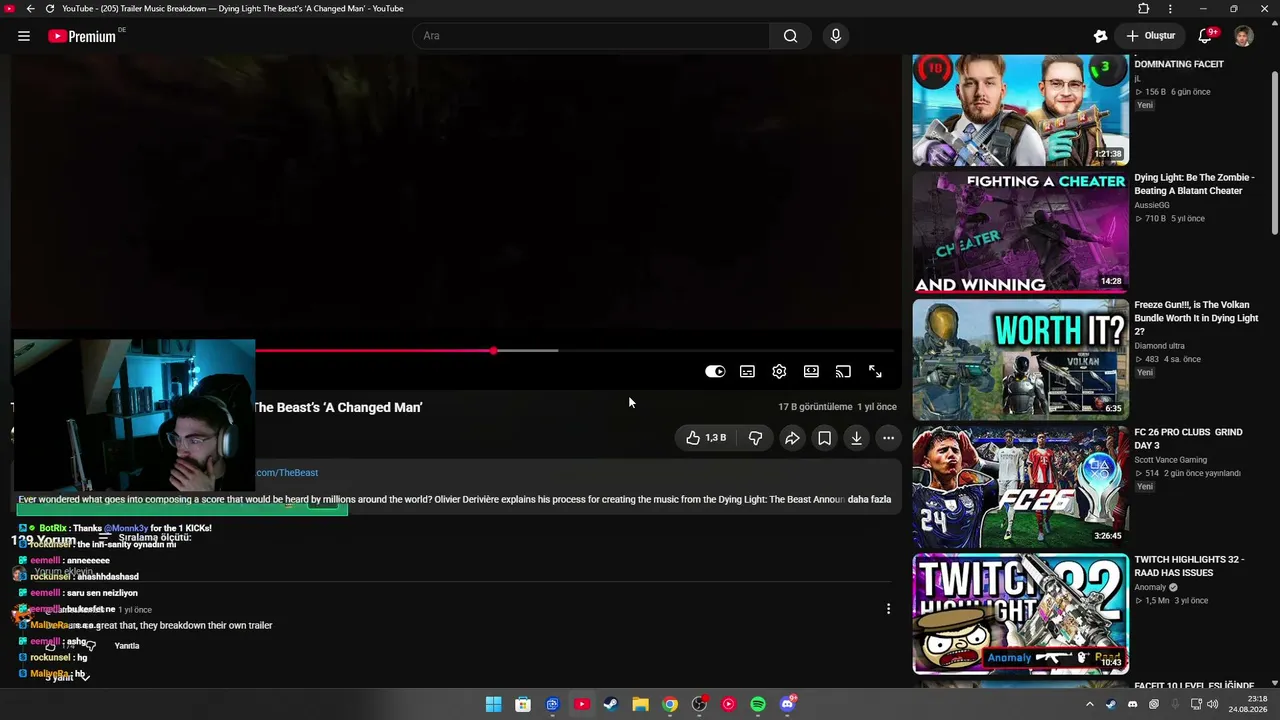
Task: Open the browser three-dot menu
Action: point(1170,9)
